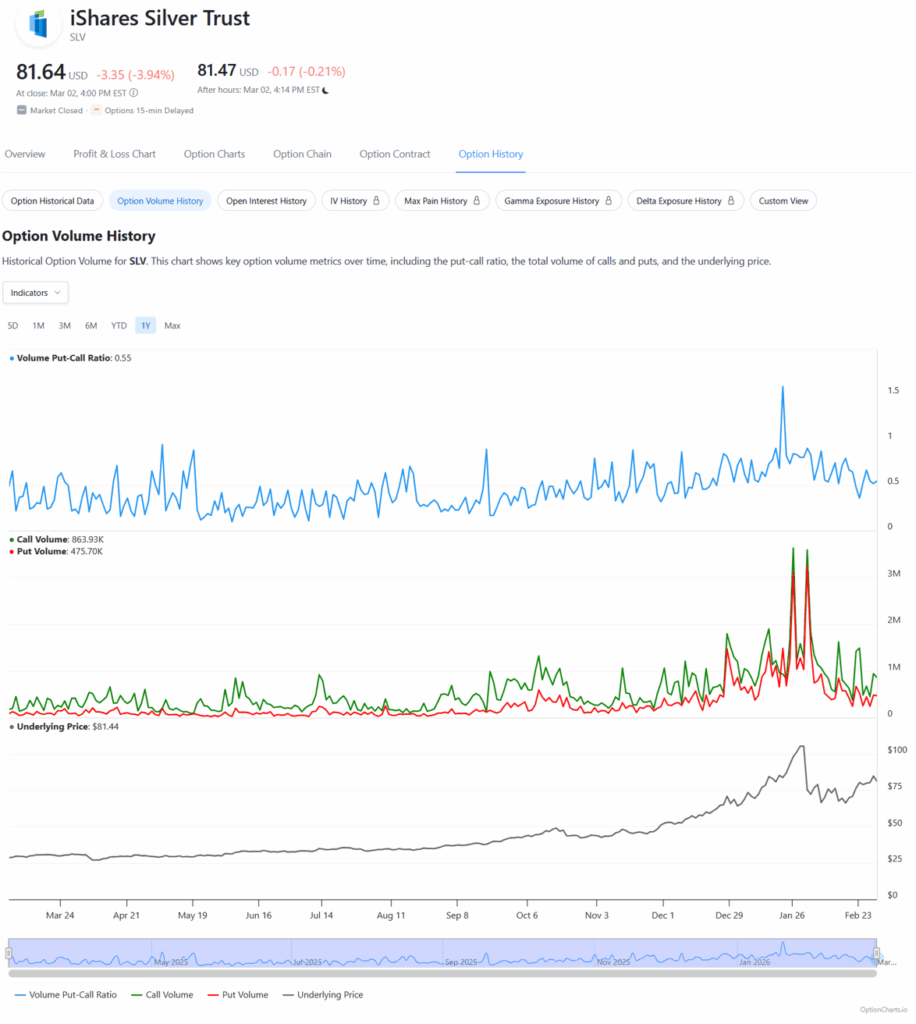Viewport: 916px width, 1024px height.
Task: Toggle Volume Put-Call Ratio series in legend
Action: (x=66, y=995)
